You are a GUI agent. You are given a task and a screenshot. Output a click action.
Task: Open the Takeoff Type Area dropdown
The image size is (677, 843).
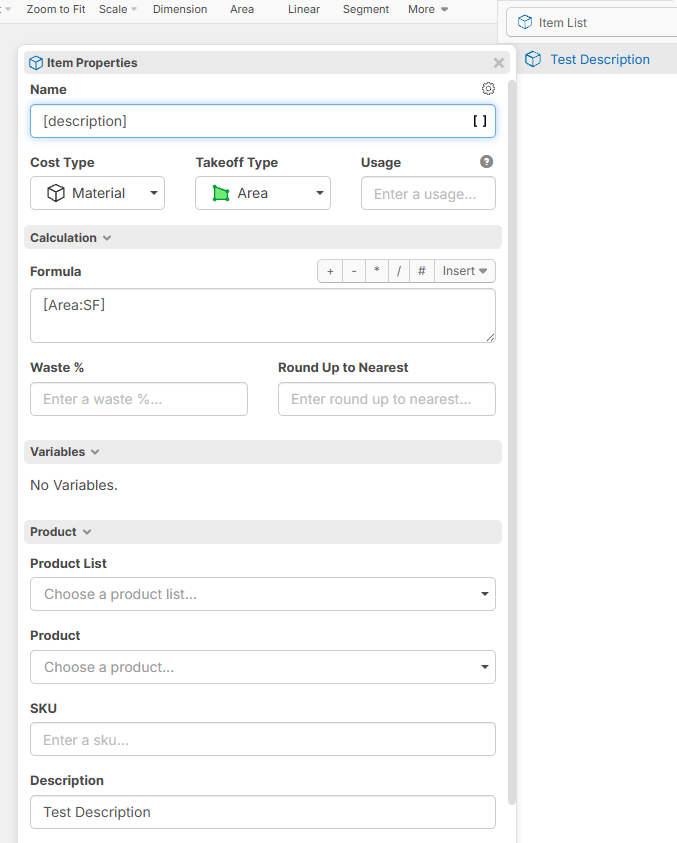point(262,193)
